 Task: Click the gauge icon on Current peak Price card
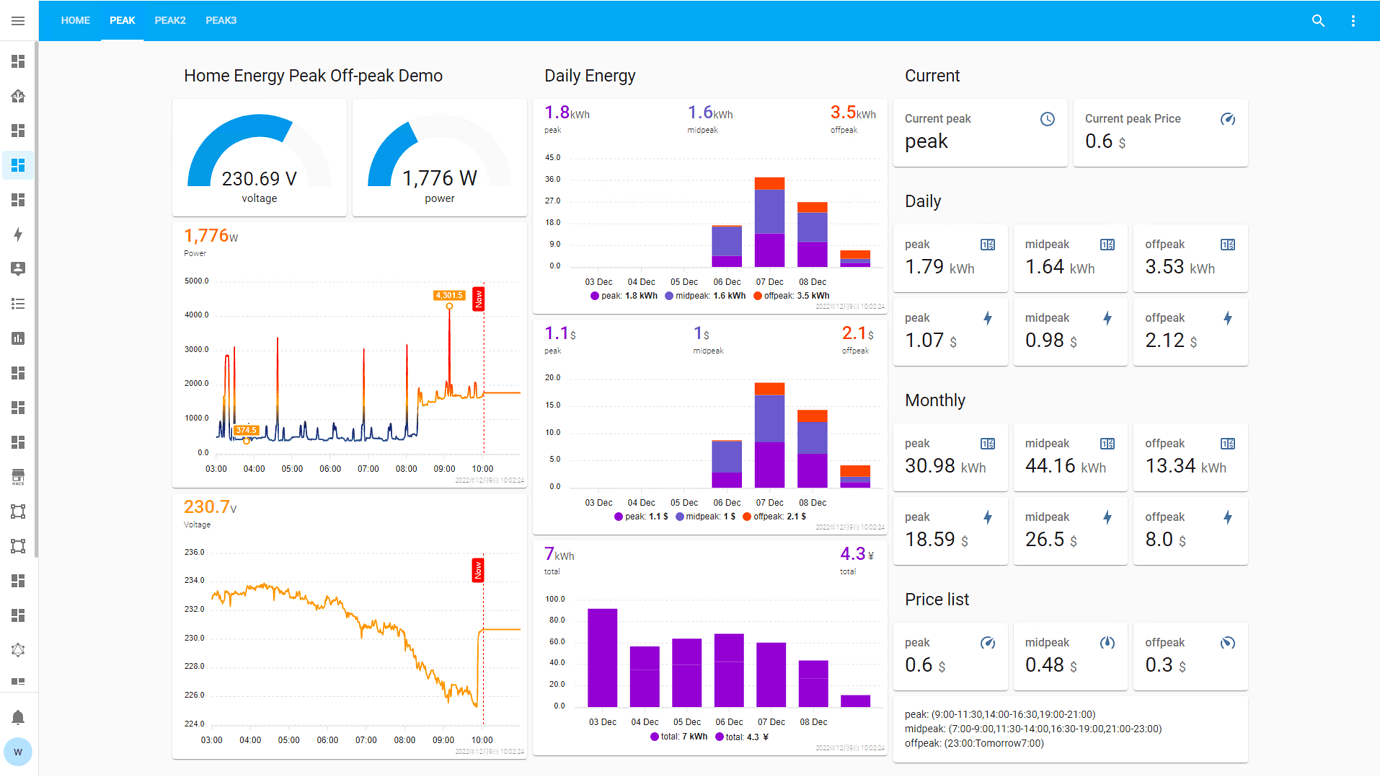point(1227,118)
